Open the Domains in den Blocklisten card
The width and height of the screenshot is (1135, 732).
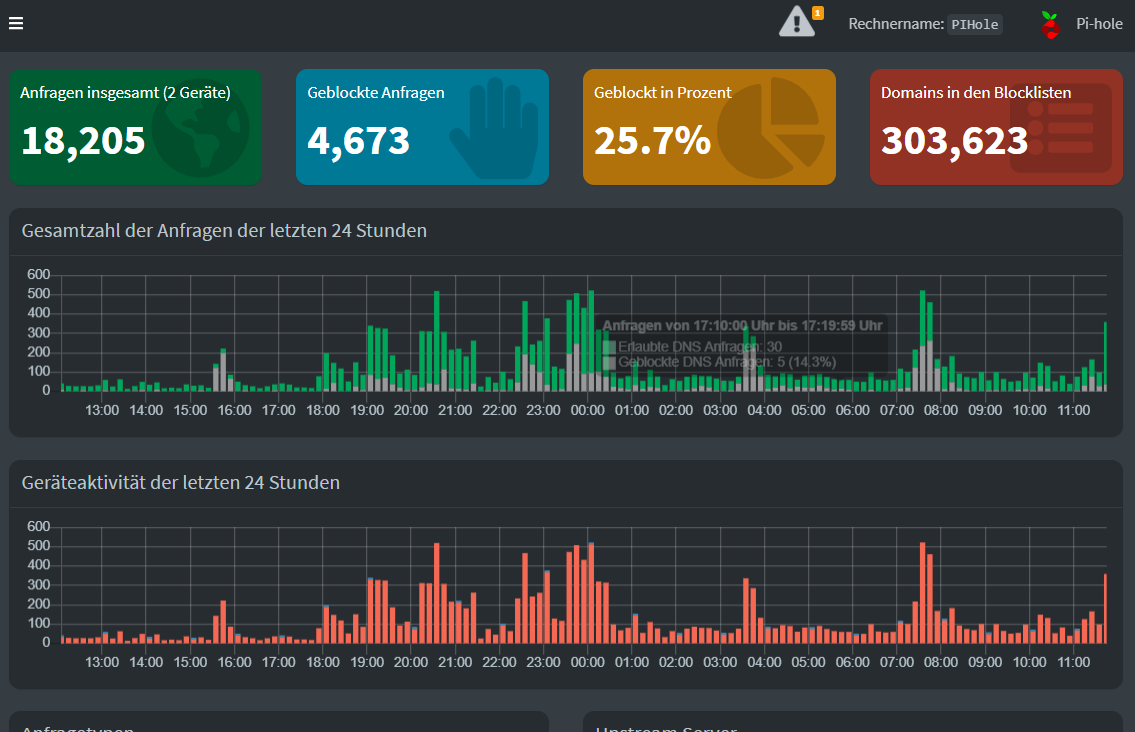(x=996, y=127)
